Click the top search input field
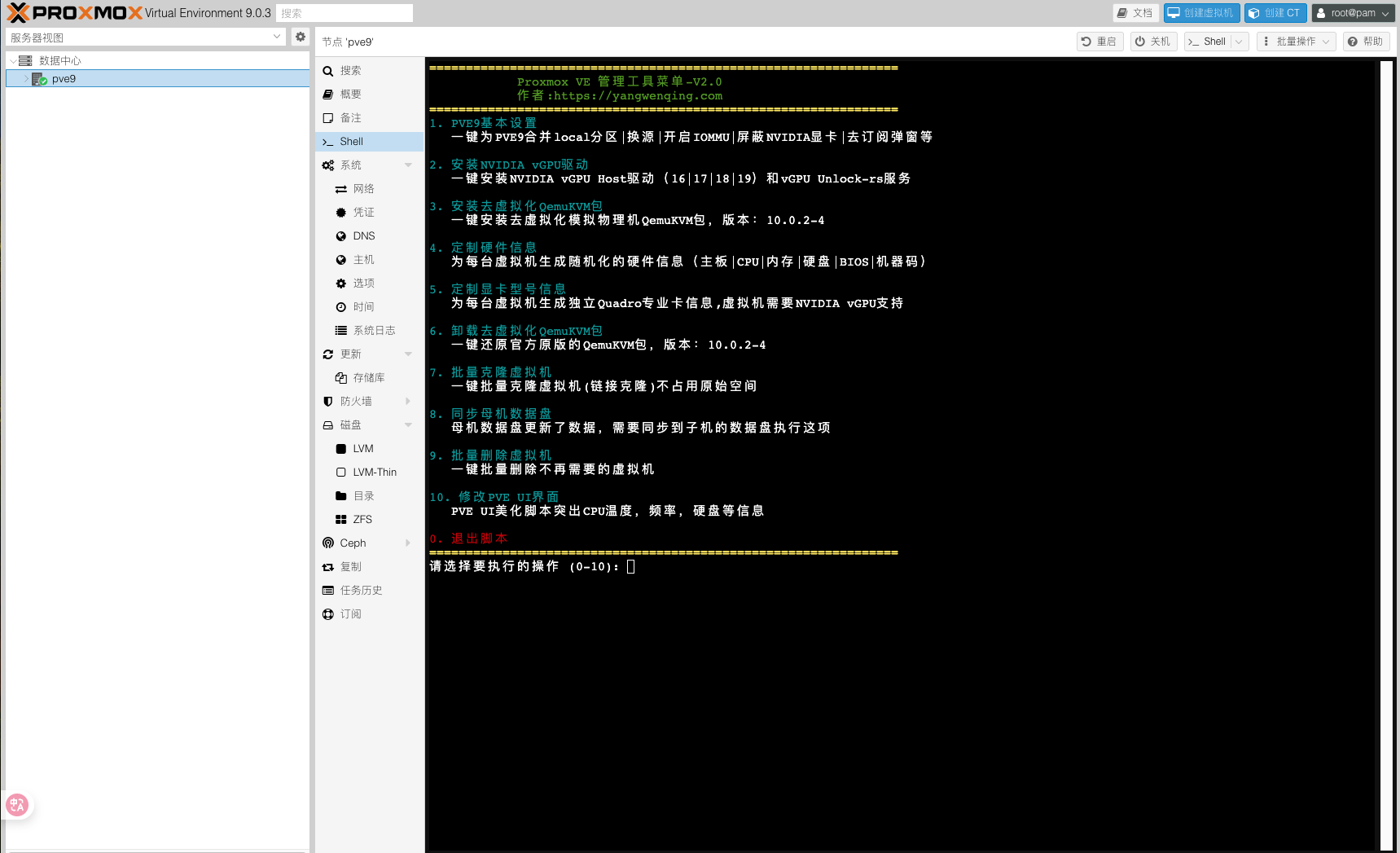Viewport: 1400px width, 853px height. point(344,13)
